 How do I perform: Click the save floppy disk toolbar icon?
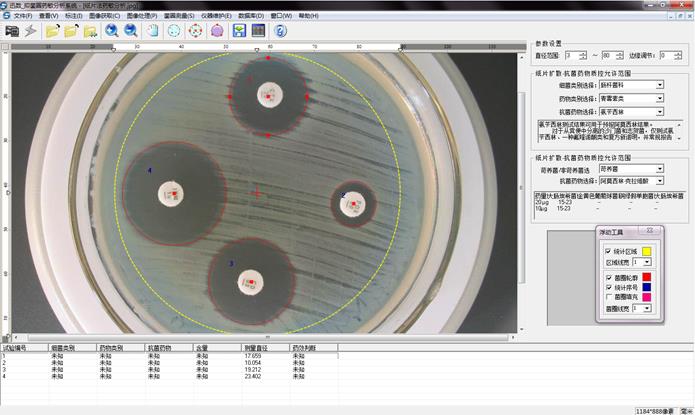point(240,31)
